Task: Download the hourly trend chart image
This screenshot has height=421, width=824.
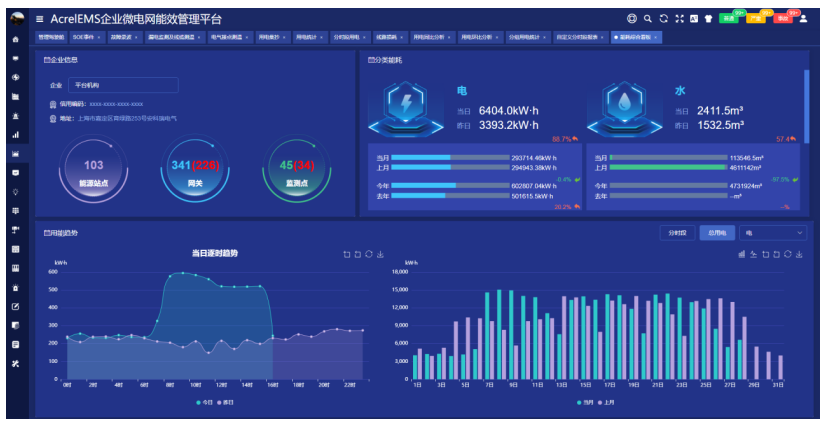Action: click(x=380, y=254)
